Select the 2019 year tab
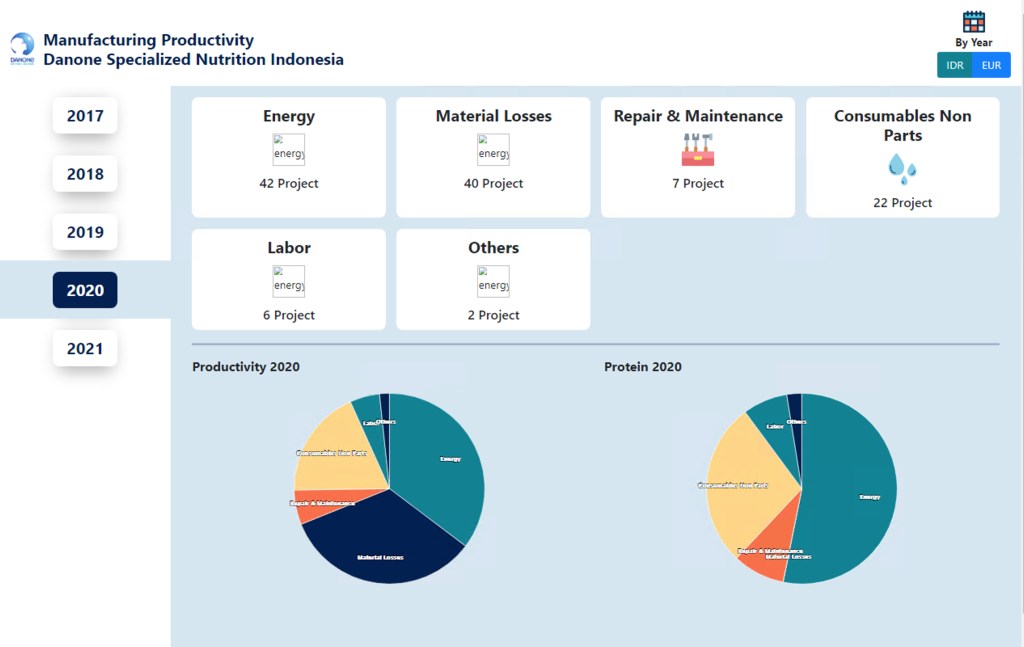This screenshot has height=647, width=1024. pyautogui.click(x=85, y=232)
